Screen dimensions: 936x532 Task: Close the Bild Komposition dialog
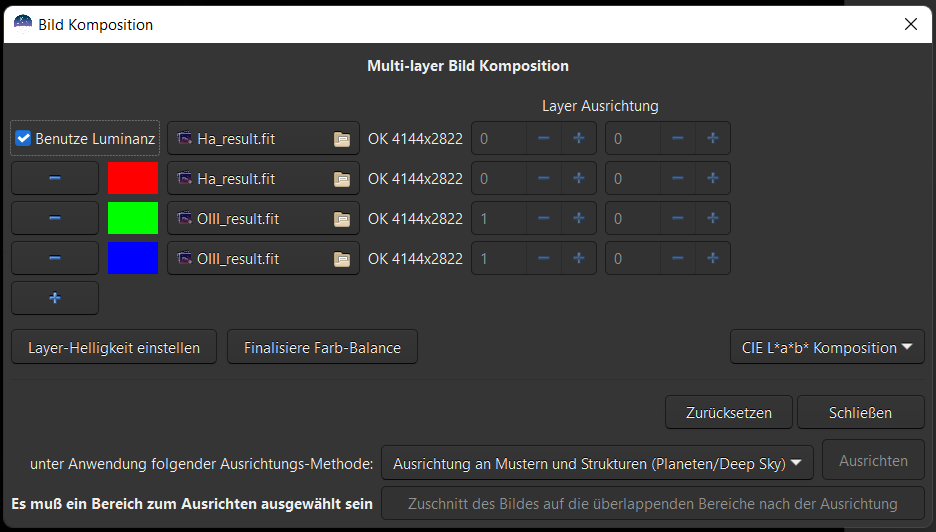click(x=911, y=24)
